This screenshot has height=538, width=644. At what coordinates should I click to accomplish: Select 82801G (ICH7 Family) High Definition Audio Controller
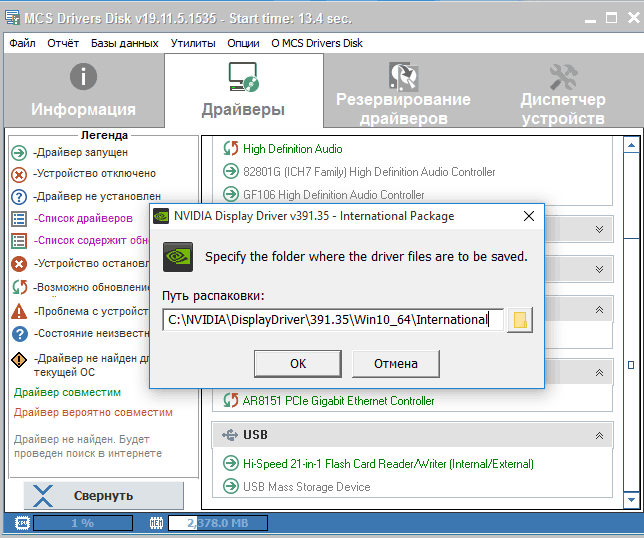(369, 172)
